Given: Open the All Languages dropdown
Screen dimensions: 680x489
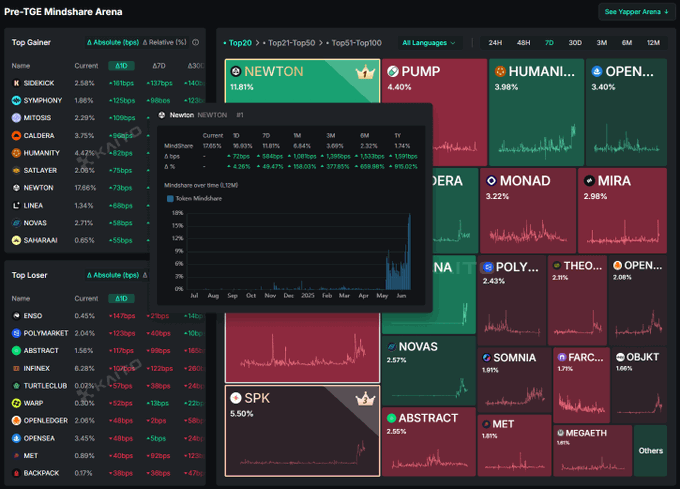Looking at the screenshot, I should pos(428,43).
